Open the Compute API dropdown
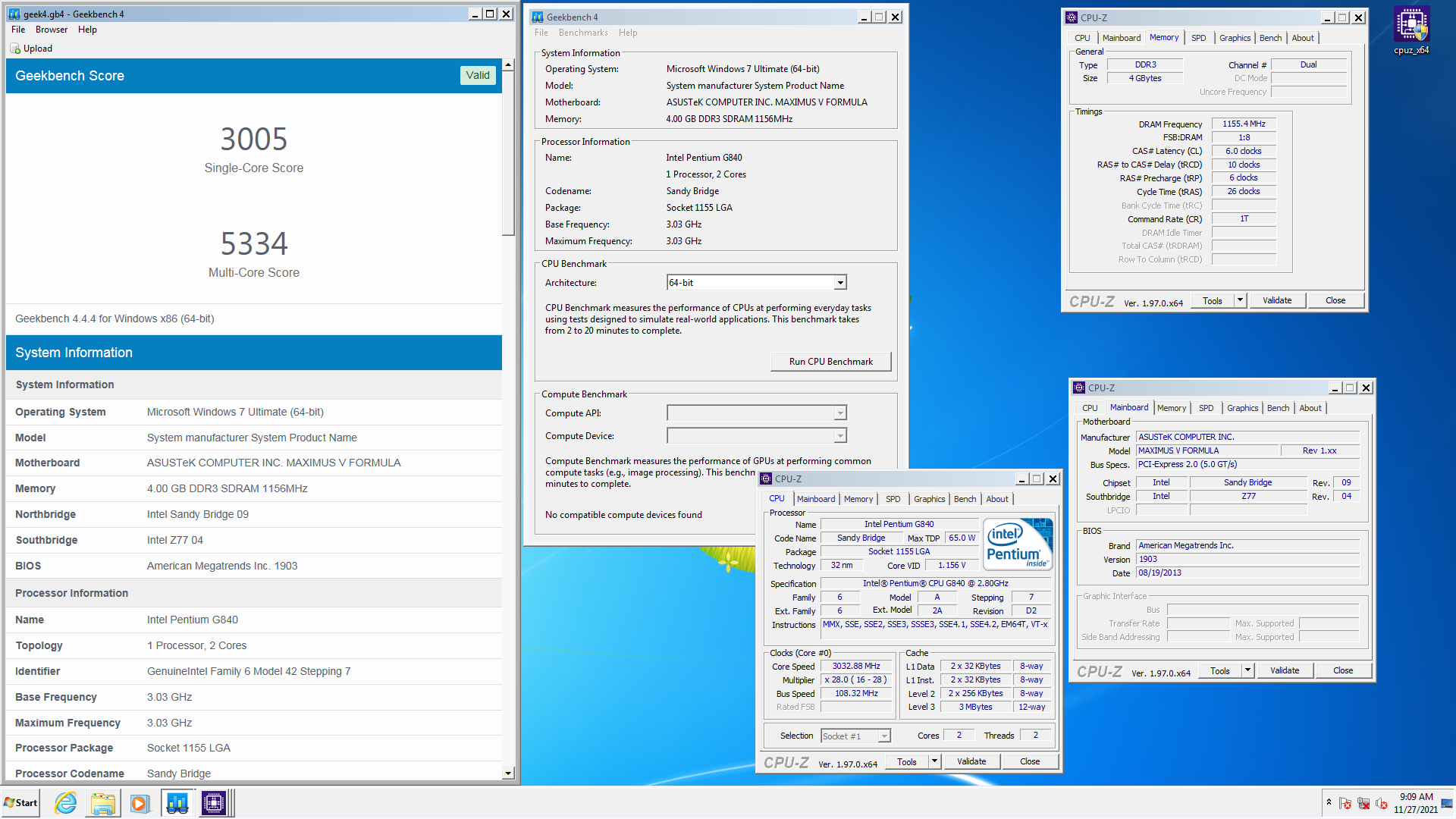Image resolution: width=1456 pixels, height=819 pixels. click(840, 413)
